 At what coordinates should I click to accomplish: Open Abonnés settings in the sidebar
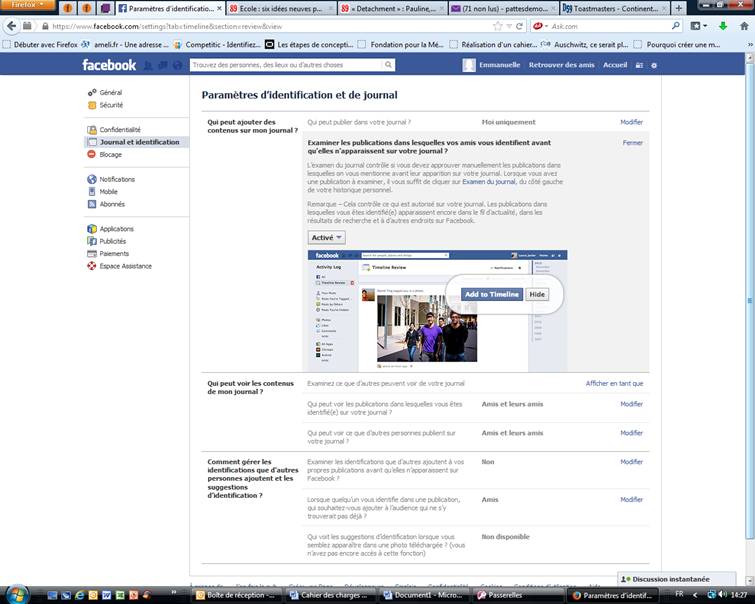click(x=112, y=204)
